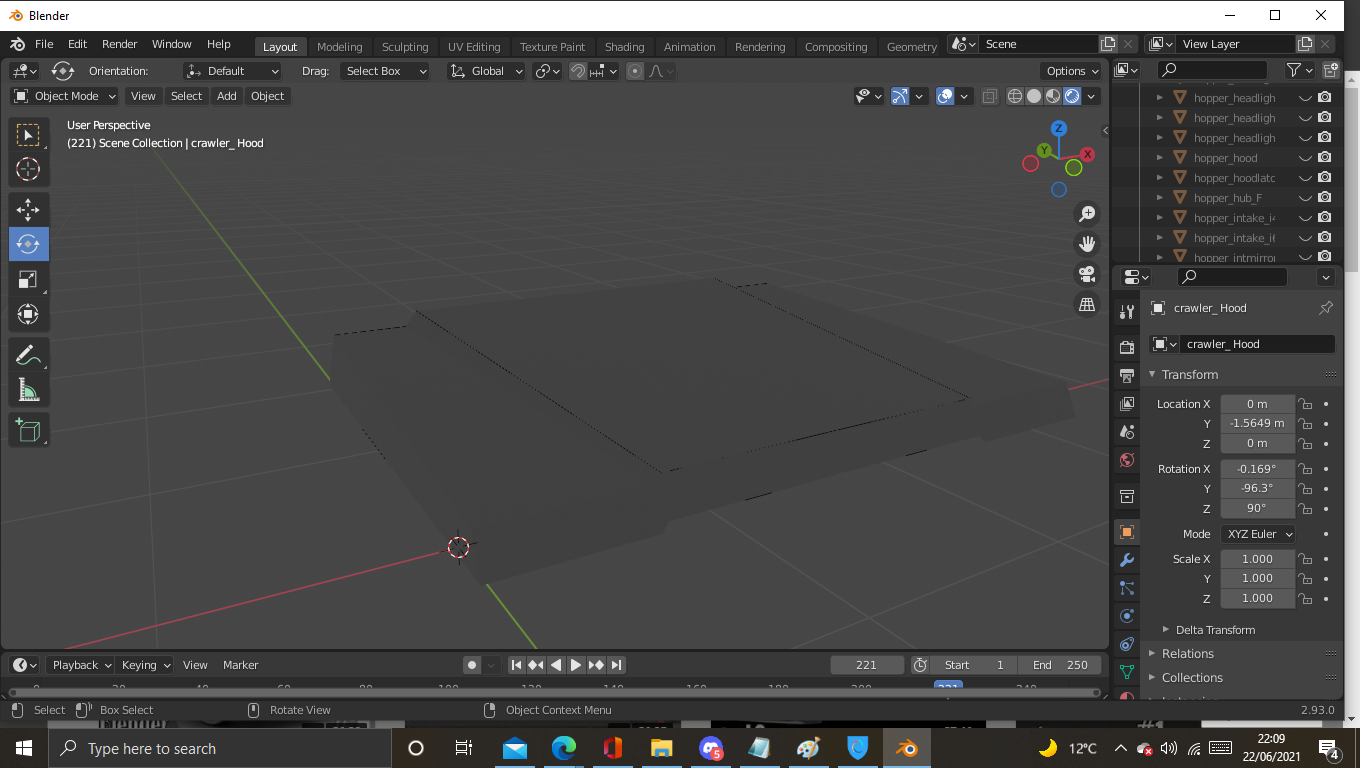Pin the properties editor context
The image size is (1360, 768).
[1326, 308]
